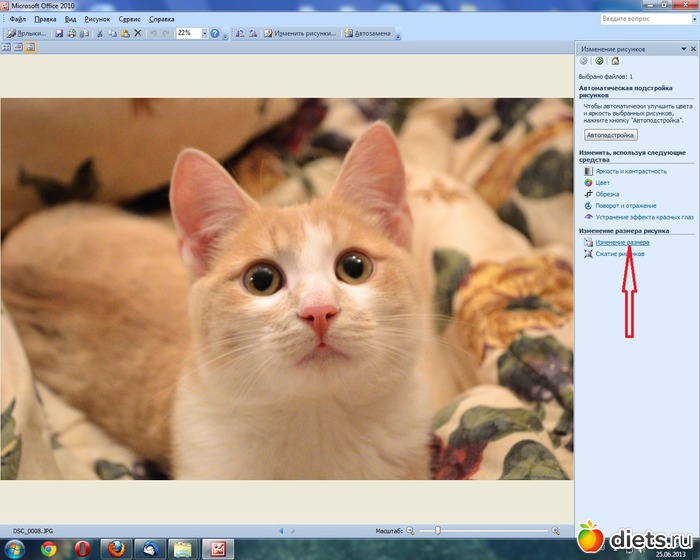Click the Save (floppy disk) toolbar icon

[59, 33]
